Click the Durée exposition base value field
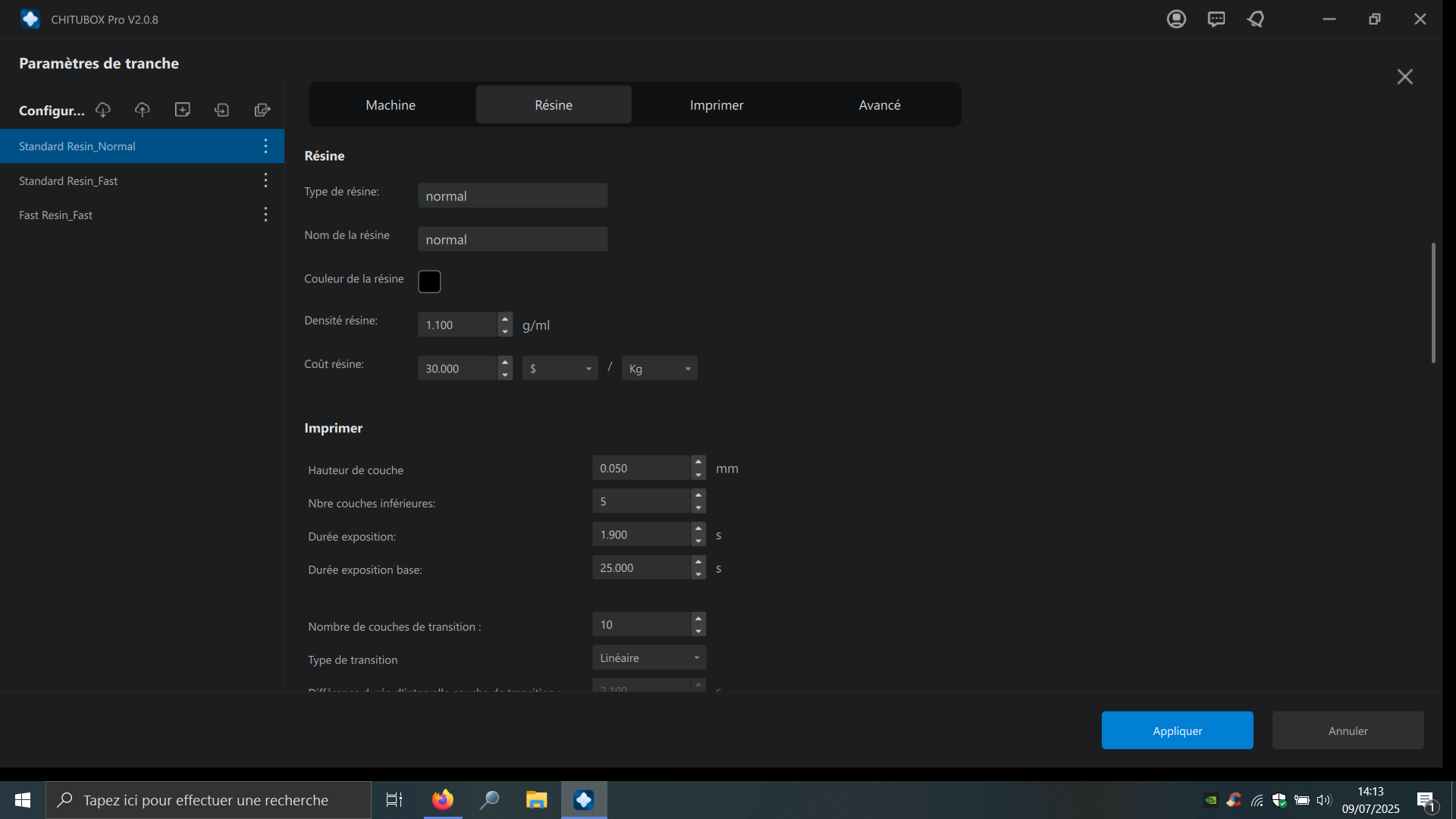 pyautogui.click(x=642, y=567)
